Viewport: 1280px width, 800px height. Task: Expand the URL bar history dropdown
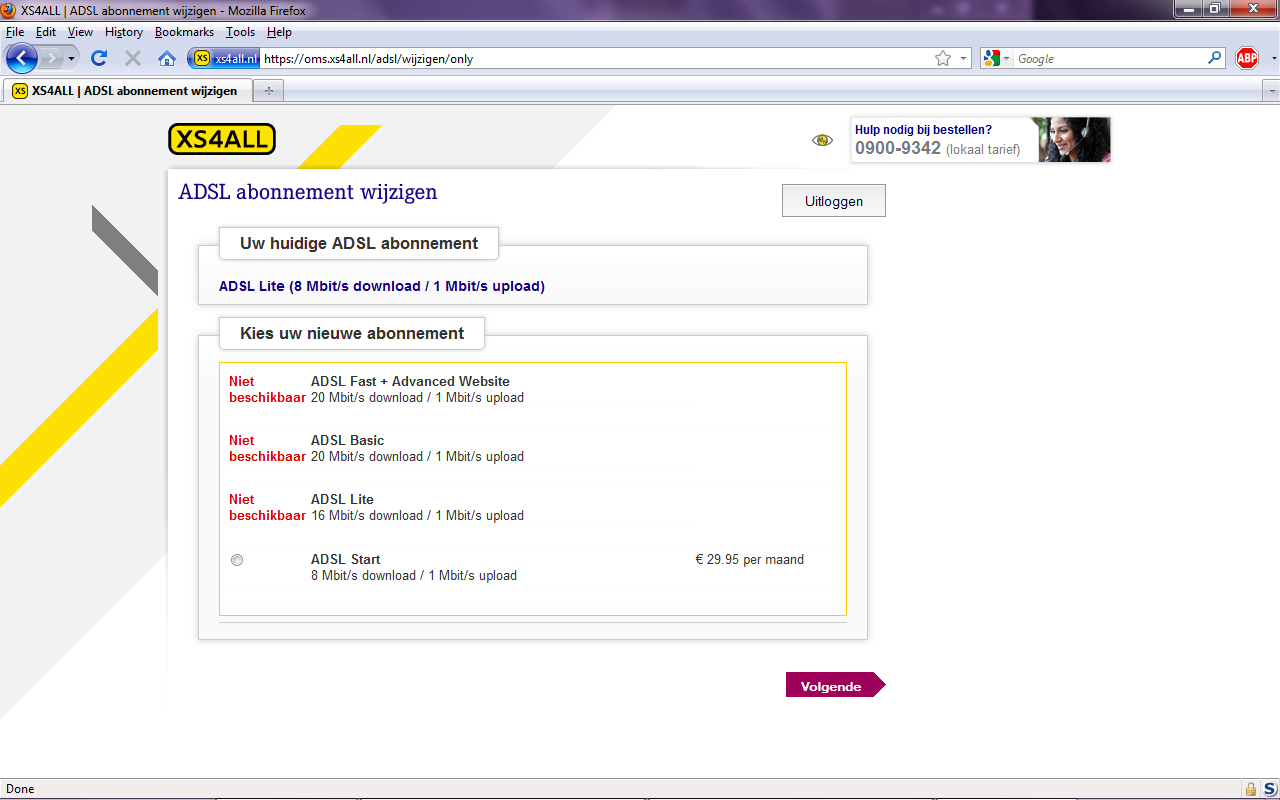[964, 59]
